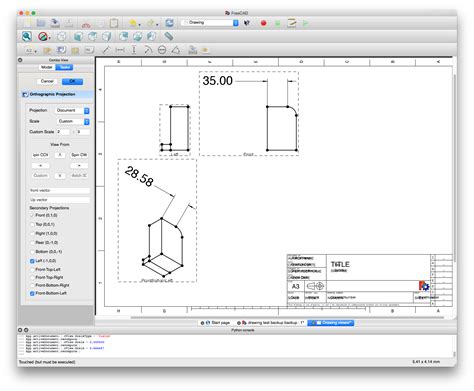Viewport: 474px width, 391px height.
Task: Click the Axonometric view icon
Action: [x=62, y=36]
